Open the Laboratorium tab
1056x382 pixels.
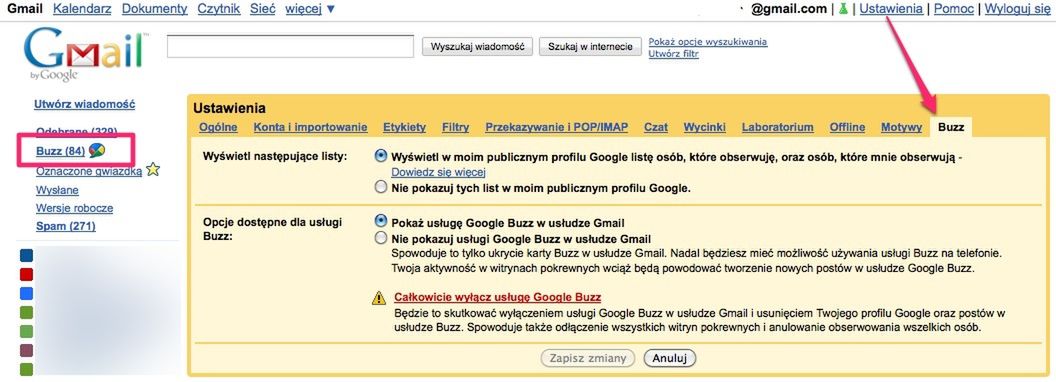click(x=777, y=127)
